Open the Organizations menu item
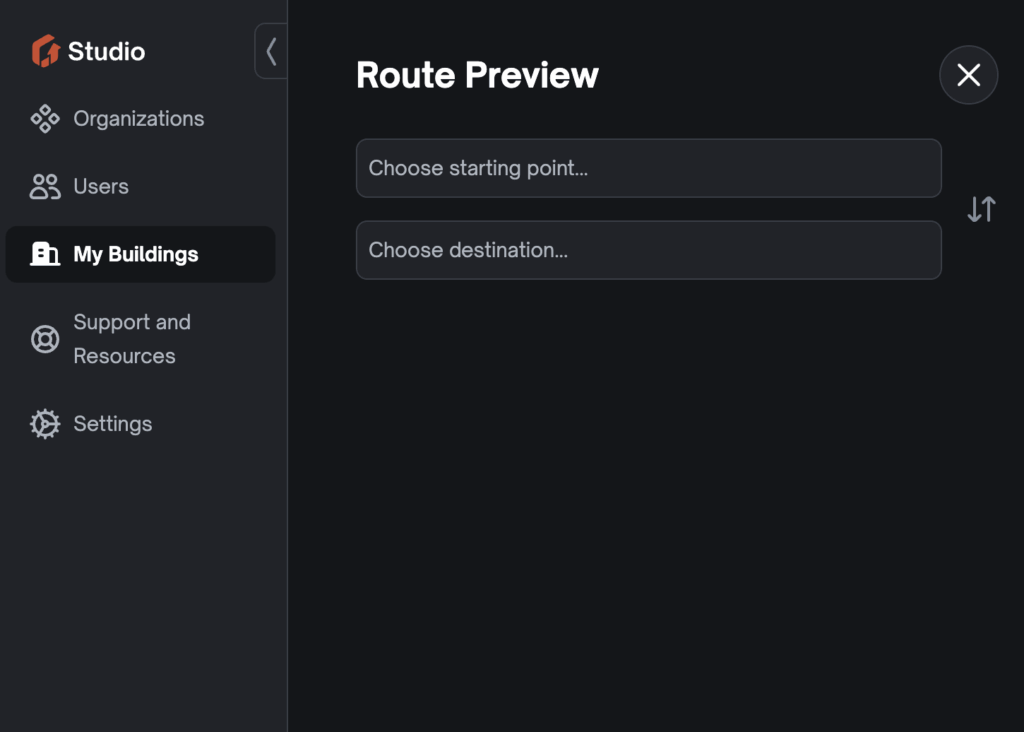 pos(140,119)
